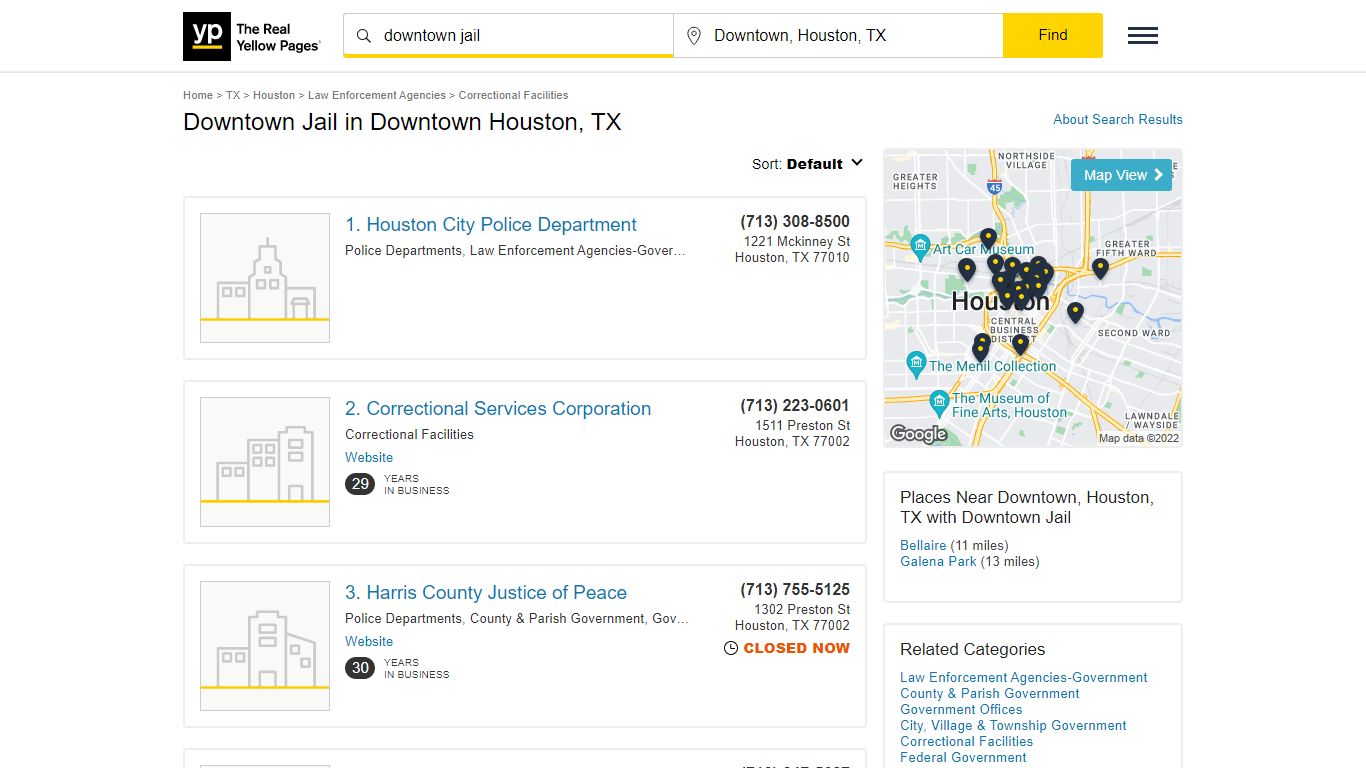Image resolution: width=1366 pixels, height=768 pixels.
Task: Open Law Enforcement Agencies-Government category
Action: coord(1024,677)
